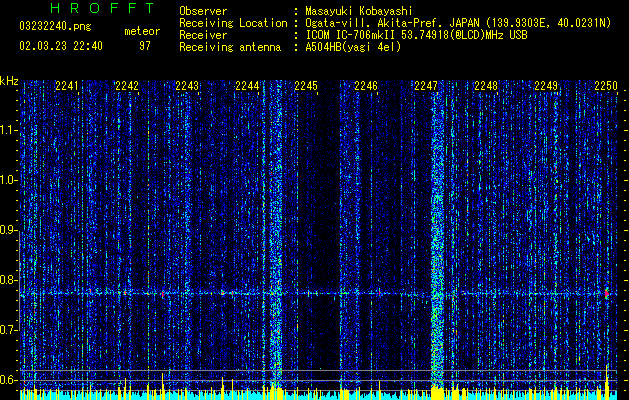Click the Receiver label
The width and height of the screenshot is (629, 400).
[x=203, y=35]
